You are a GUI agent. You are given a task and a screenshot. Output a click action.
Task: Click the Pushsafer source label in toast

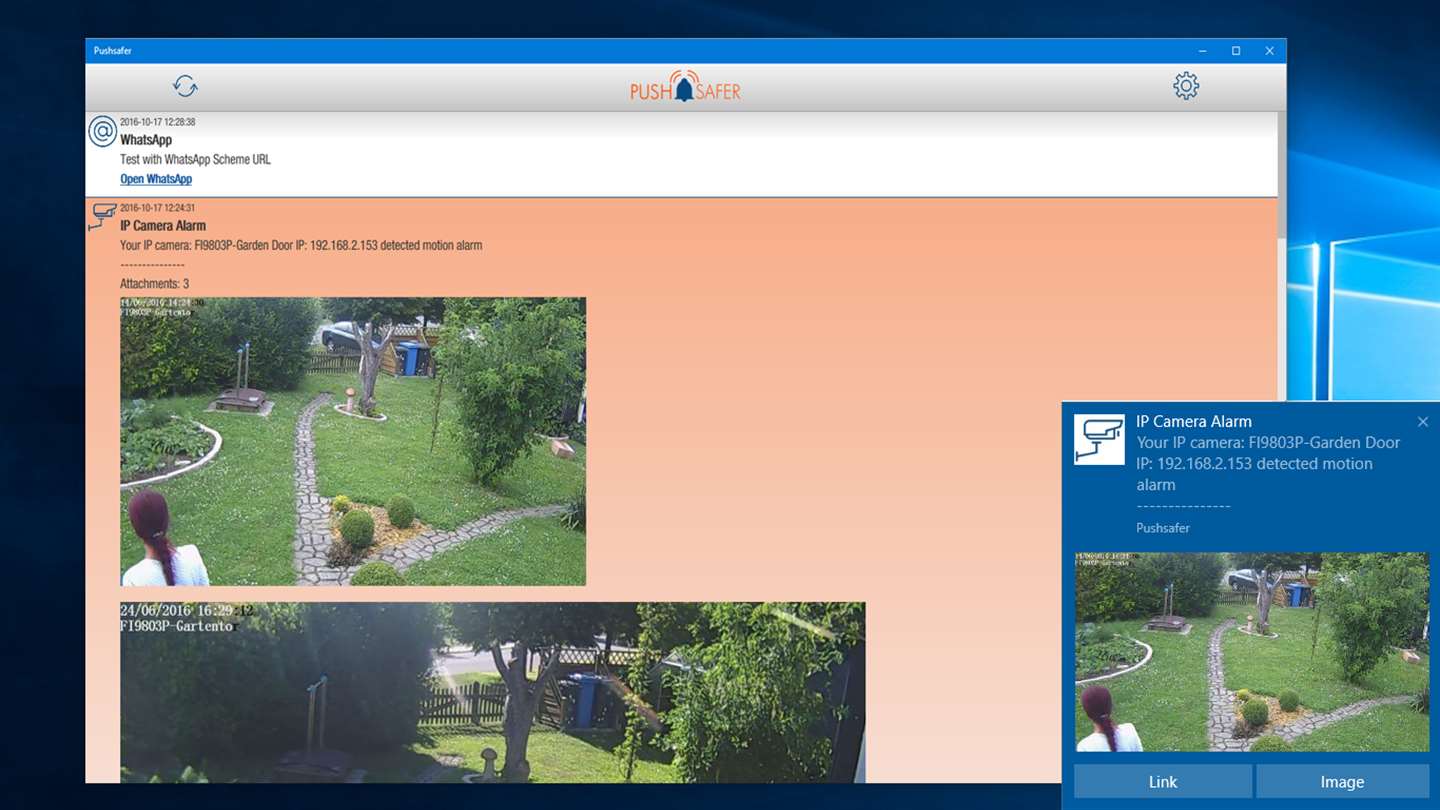(x=1163, y=528)
